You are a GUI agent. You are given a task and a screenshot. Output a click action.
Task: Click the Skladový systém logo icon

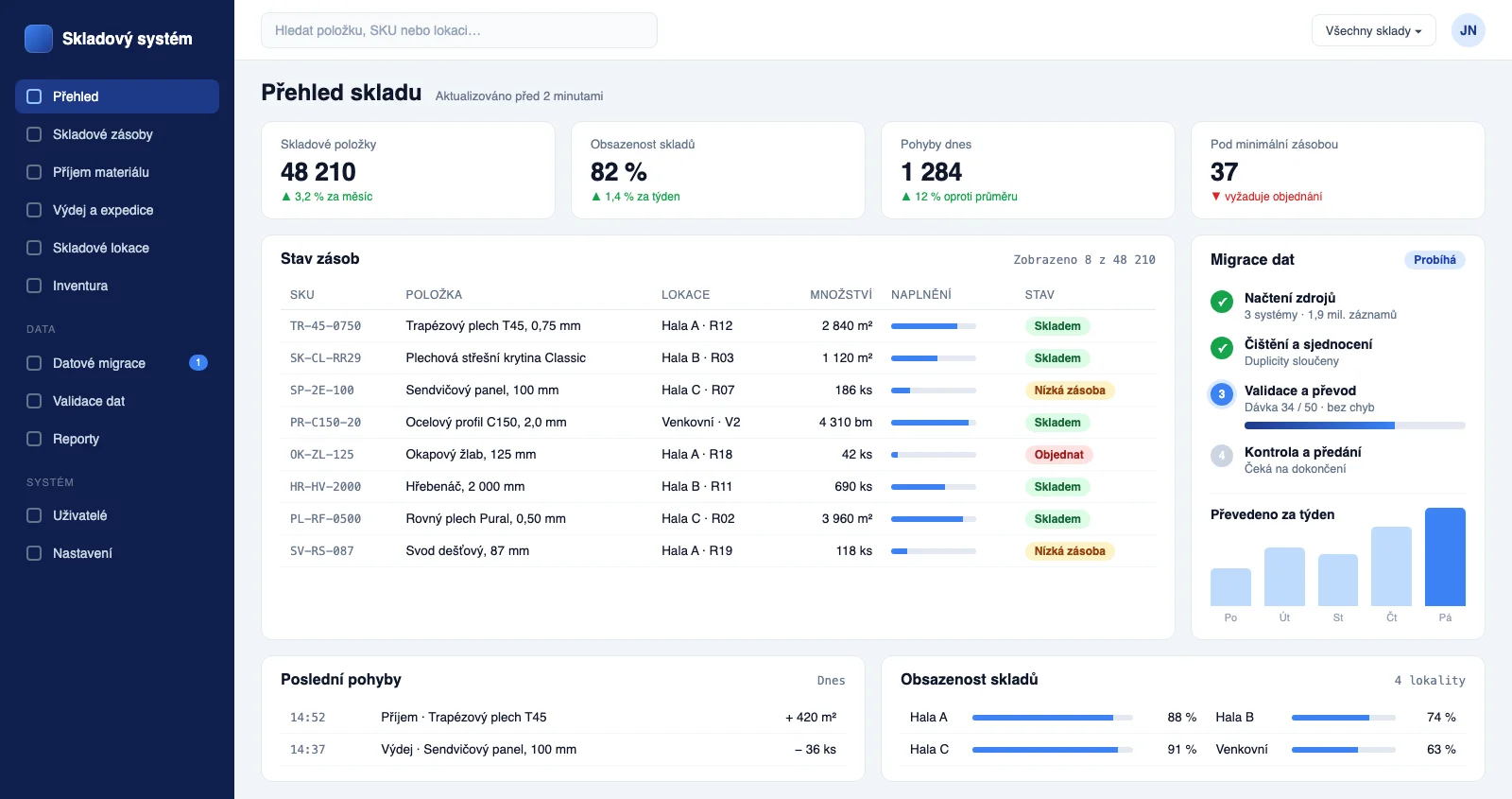click(x=39, y=39)
